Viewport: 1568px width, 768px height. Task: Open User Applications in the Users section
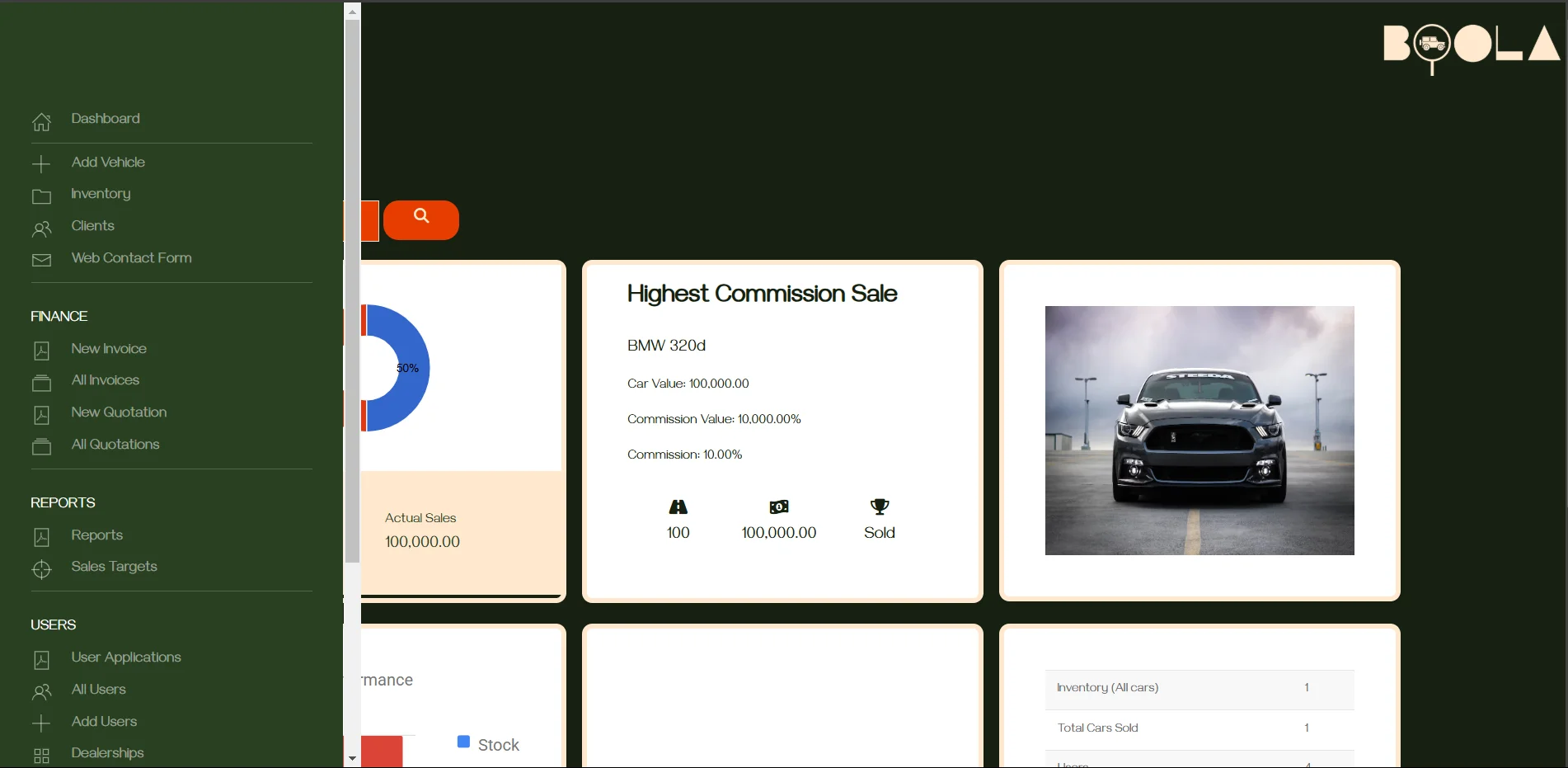coord(126,657)
